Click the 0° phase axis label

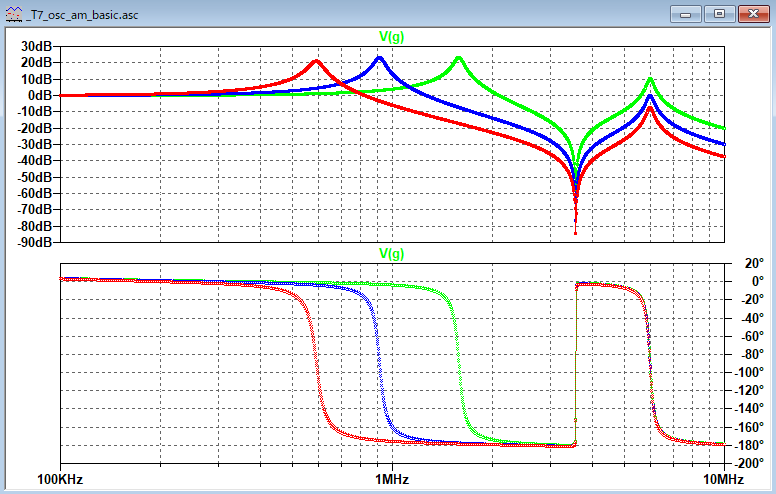[x=758, y=282]
